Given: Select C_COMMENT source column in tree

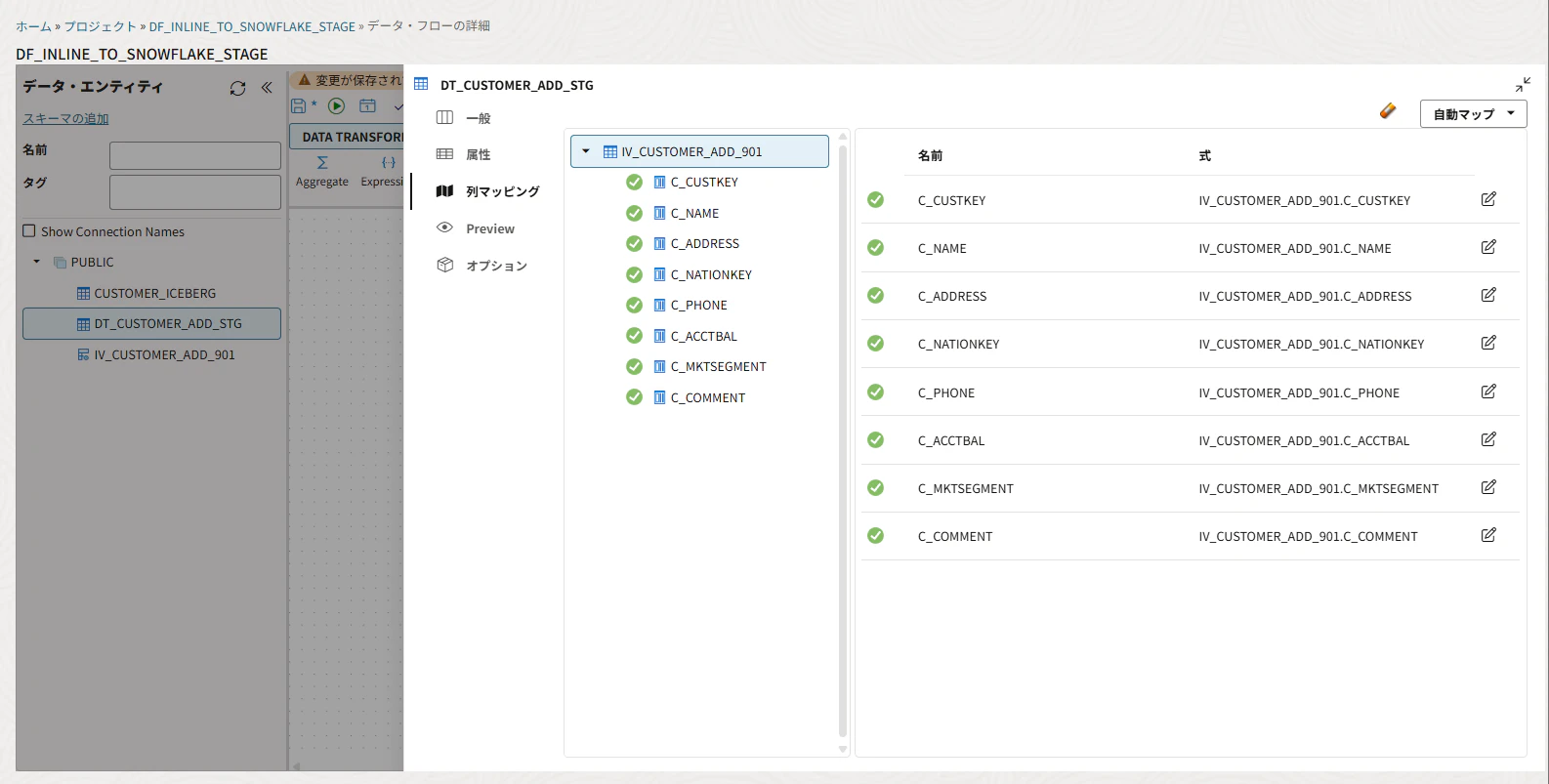Looking at the screenshot, I should (707, 397).
